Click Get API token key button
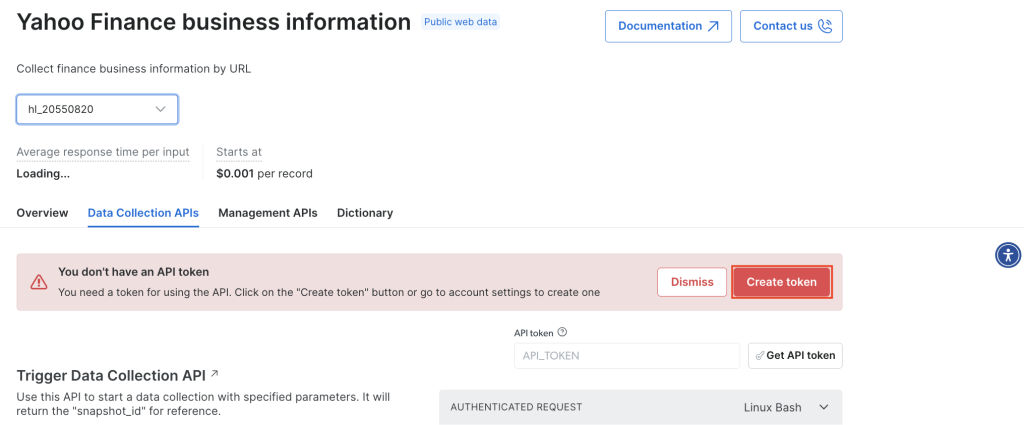The width and height of the screenshot is (1024, 425). pos(794,356)
